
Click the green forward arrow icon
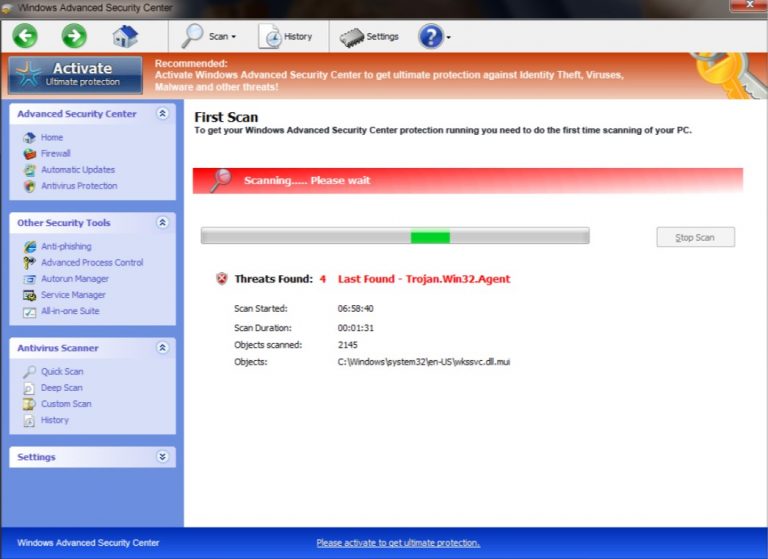[x=74, y=36]
